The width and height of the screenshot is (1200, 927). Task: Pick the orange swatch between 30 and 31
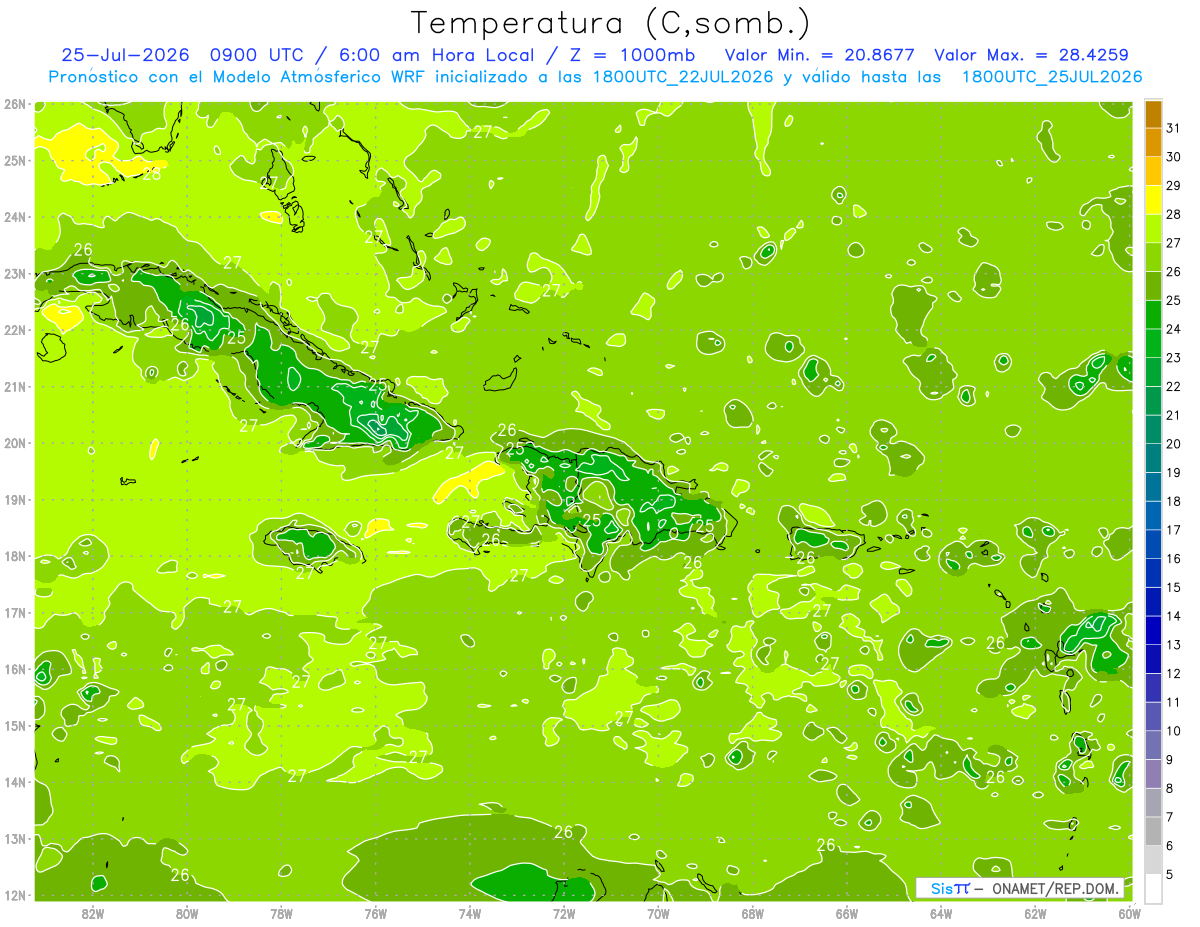click(x=1153, y=143)
